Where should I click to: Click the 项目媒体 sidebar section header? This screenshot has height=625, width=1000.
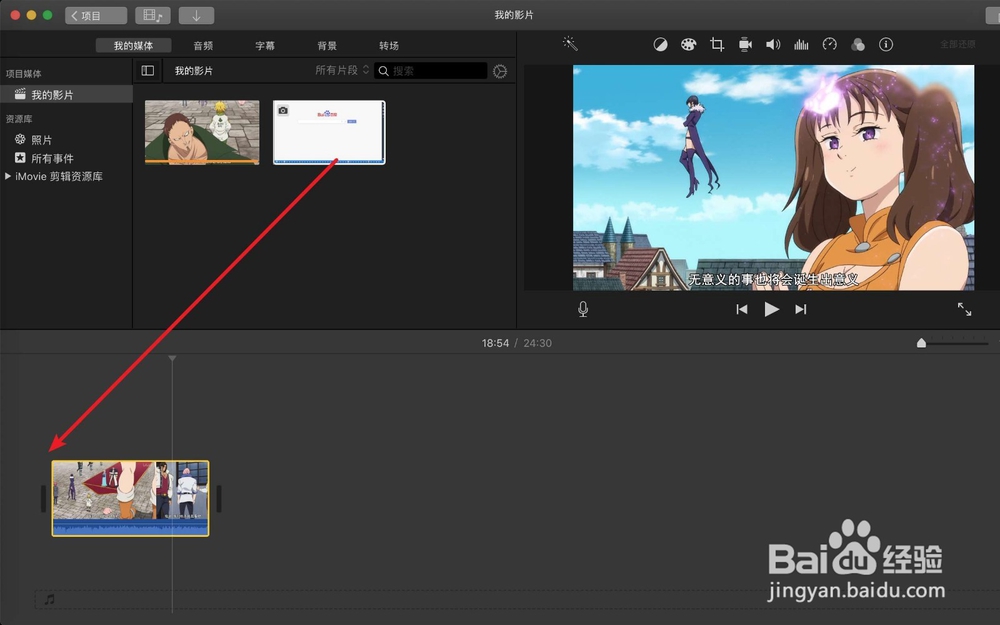click(24, 74)
